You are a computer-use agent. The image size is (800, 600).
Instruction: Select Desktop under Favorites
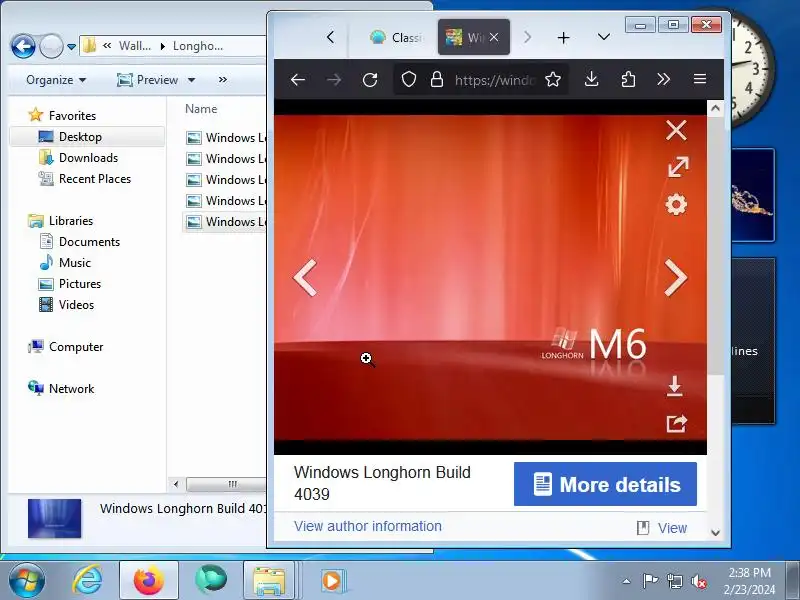pos(87,137)
